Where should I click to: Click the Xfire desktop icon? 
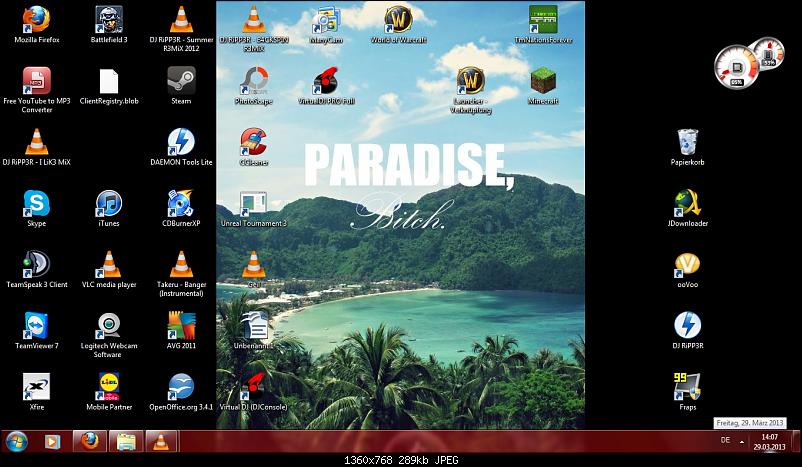coord(36,387)
